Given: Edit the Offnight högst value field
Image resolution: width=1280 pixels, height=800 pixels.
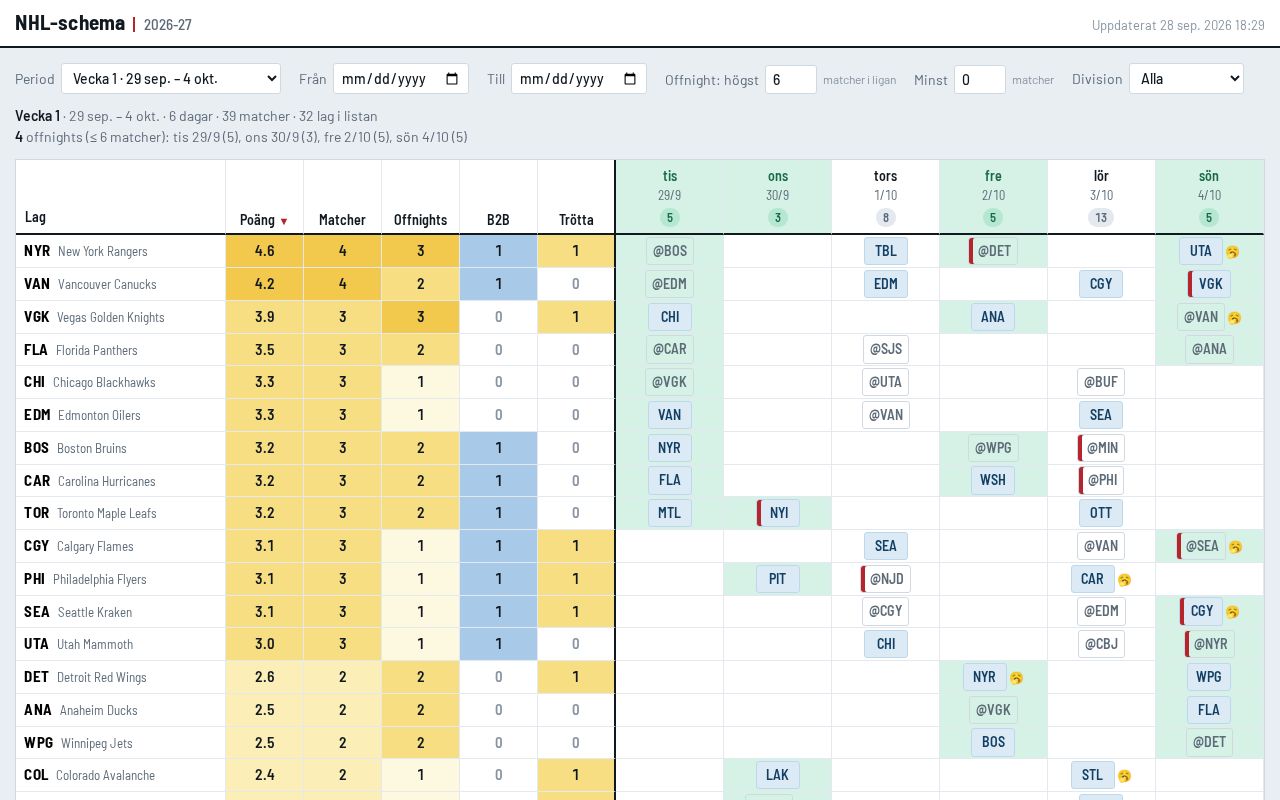Looking at the screenshot, I should coord(791,80).
